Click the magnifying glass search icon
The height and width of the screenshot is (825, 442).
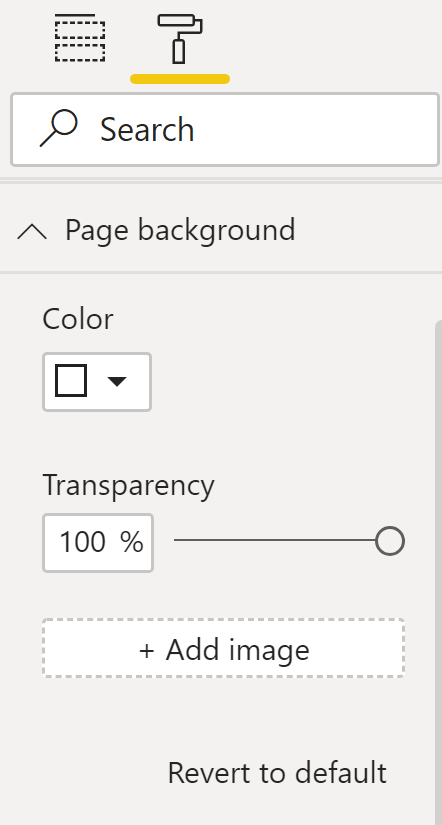58,128
